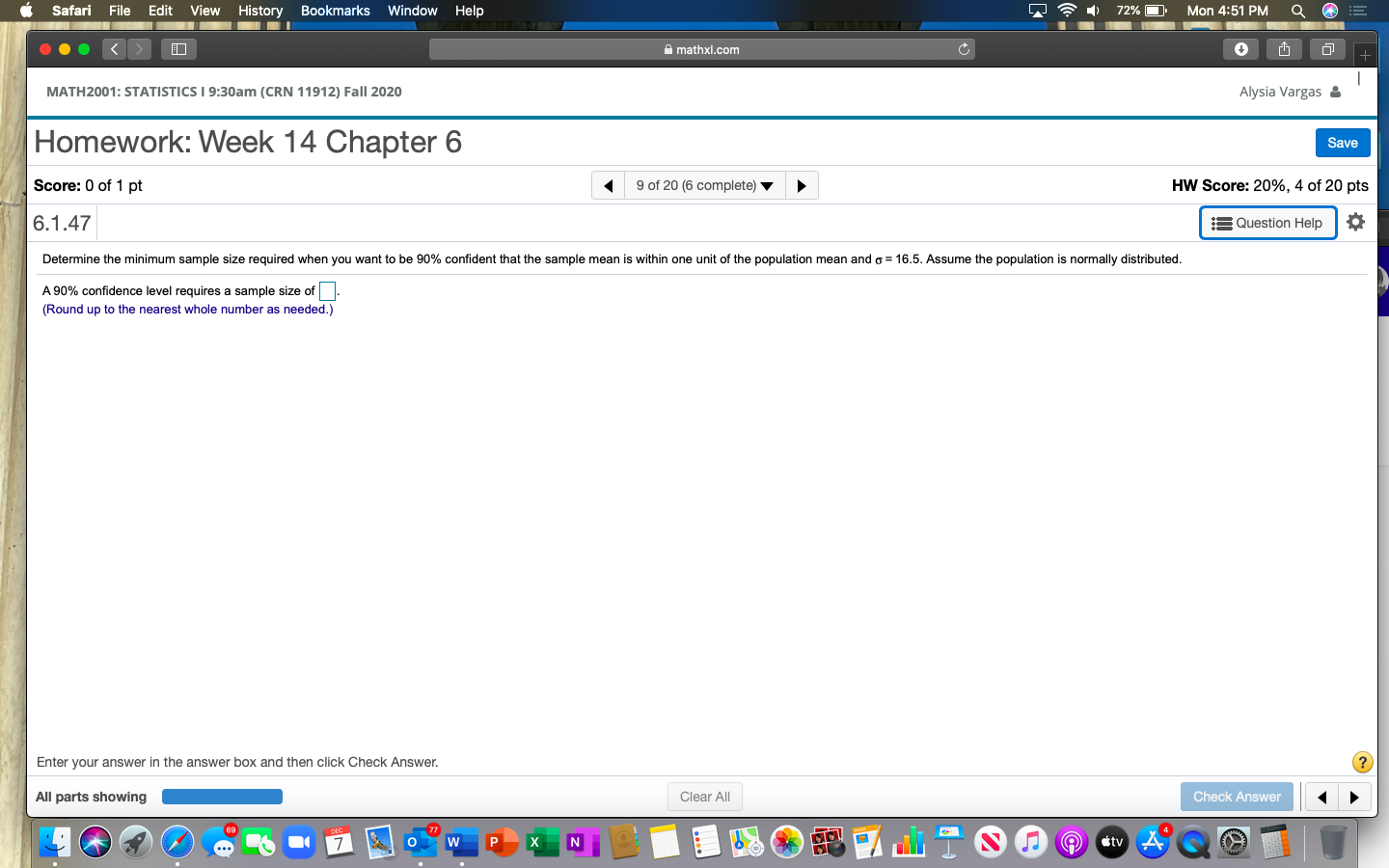Viewport: 1389px width, 868px height.
Task: Open the Apple menu
Action: pos(26,11)
